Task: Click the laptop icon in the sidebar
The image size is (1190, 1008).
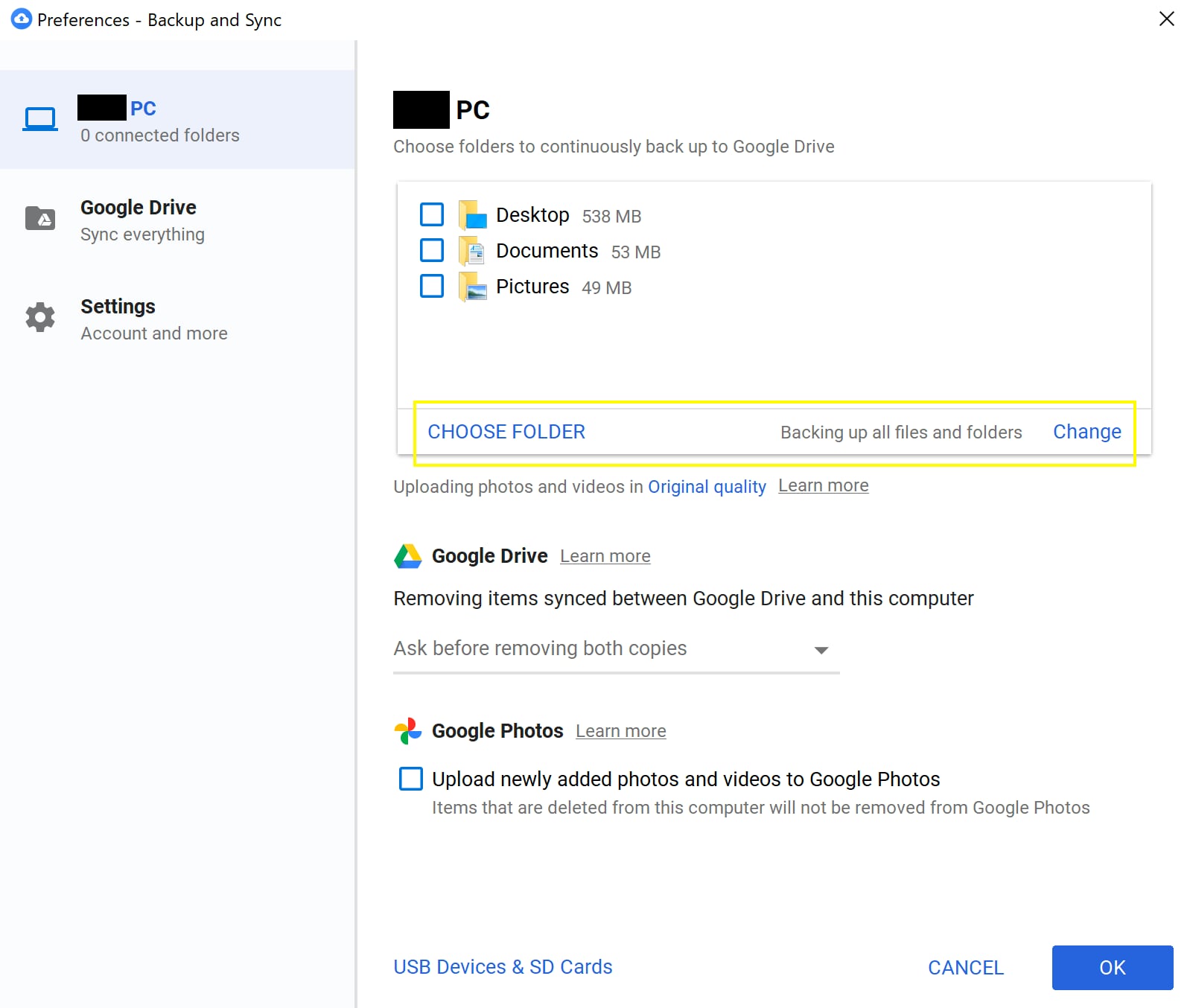Action: point(40,119)
